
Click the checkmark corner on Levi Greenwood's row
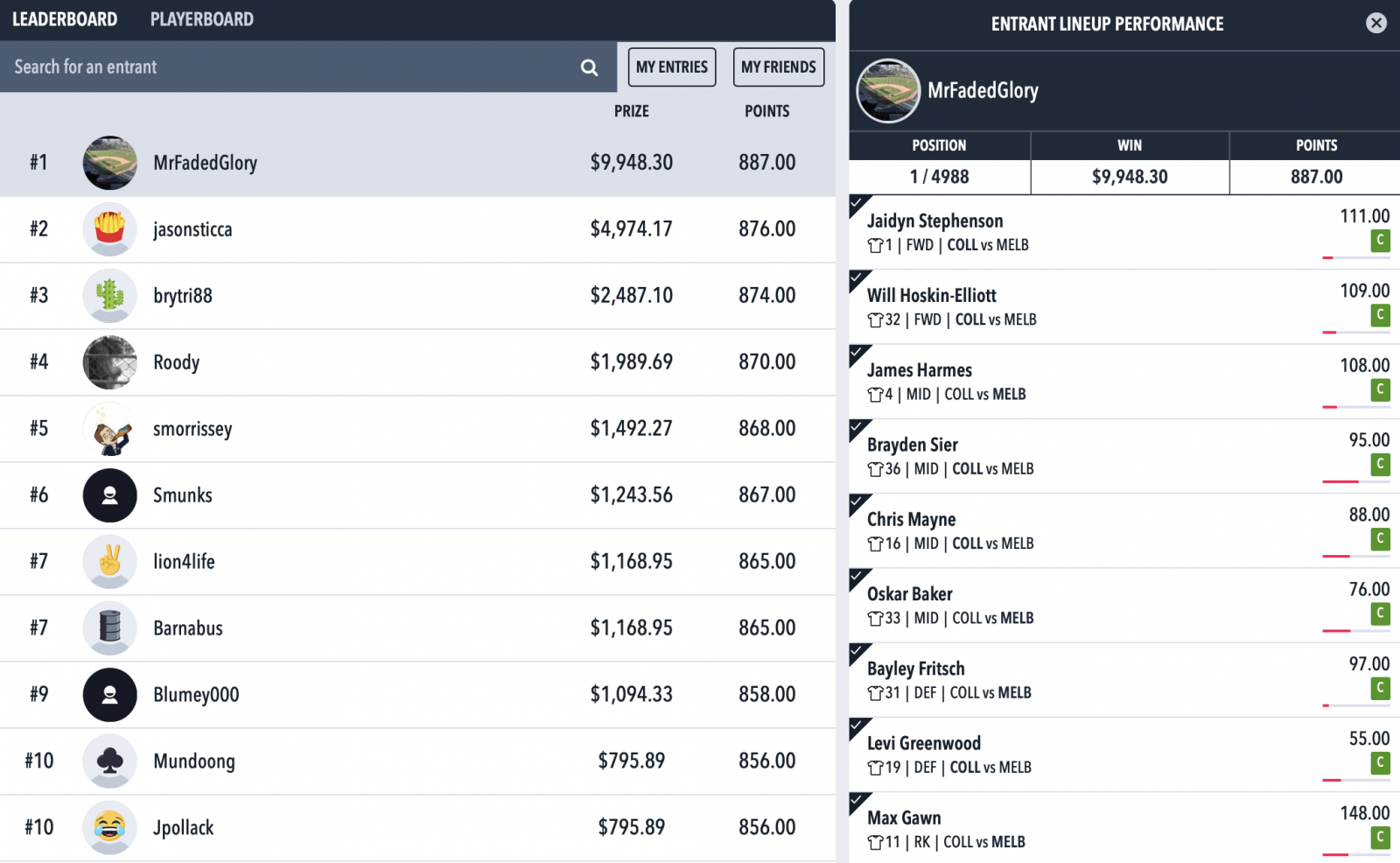(x=858, y=727)
